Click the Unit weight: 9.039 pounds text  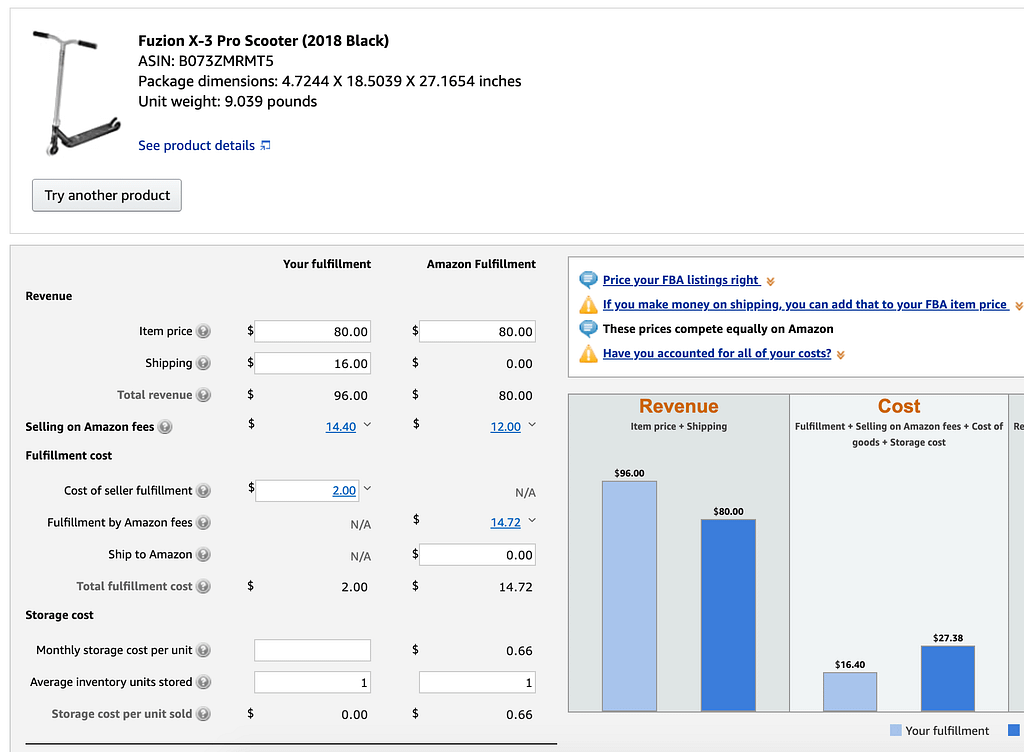tap(227, 101)
